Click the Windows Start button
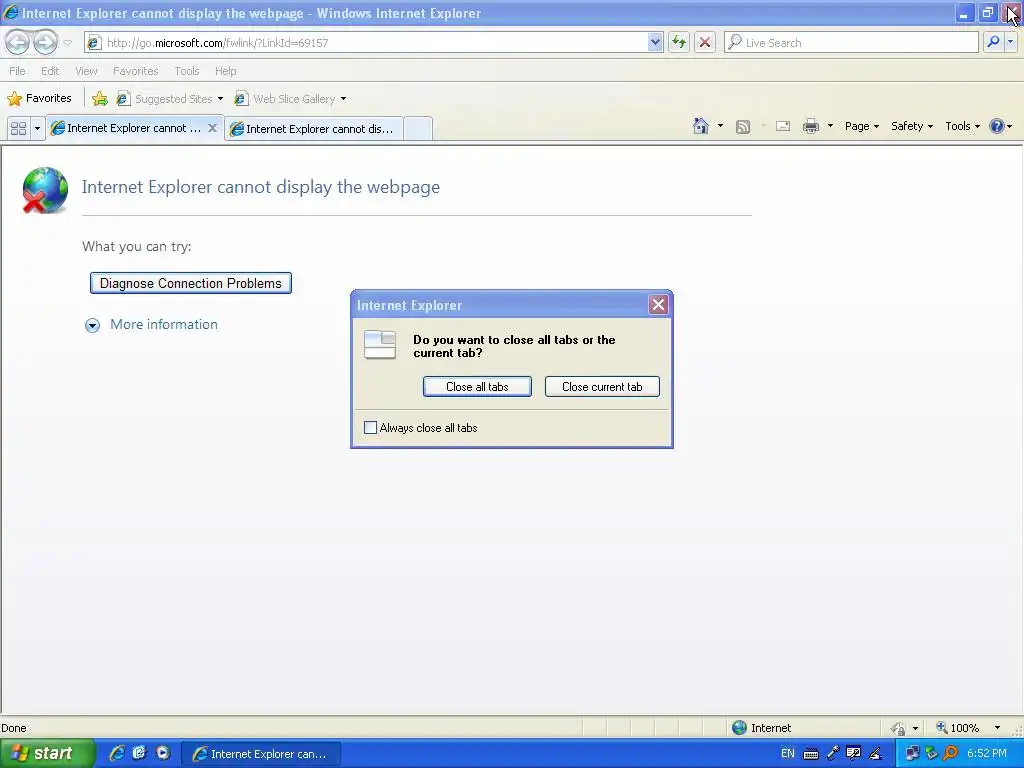The image size is (1024, 768). [46, 753]
